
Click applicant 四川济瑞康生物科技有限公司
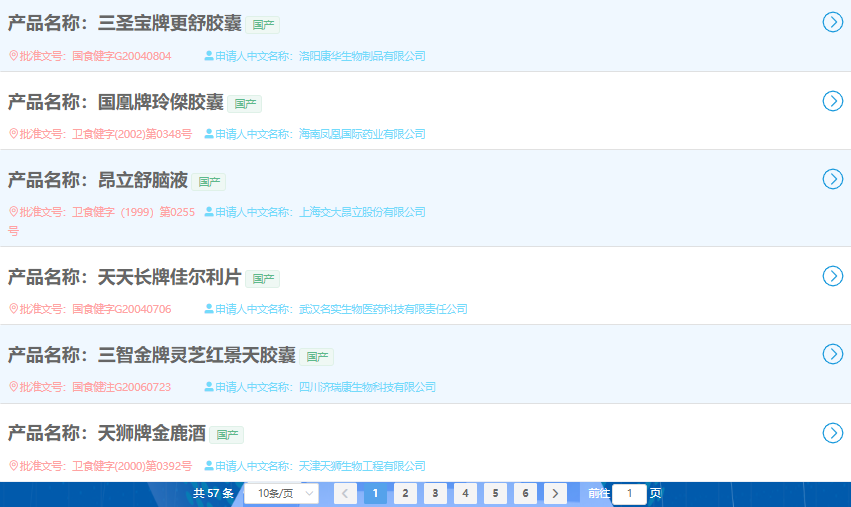click(367, 387)
